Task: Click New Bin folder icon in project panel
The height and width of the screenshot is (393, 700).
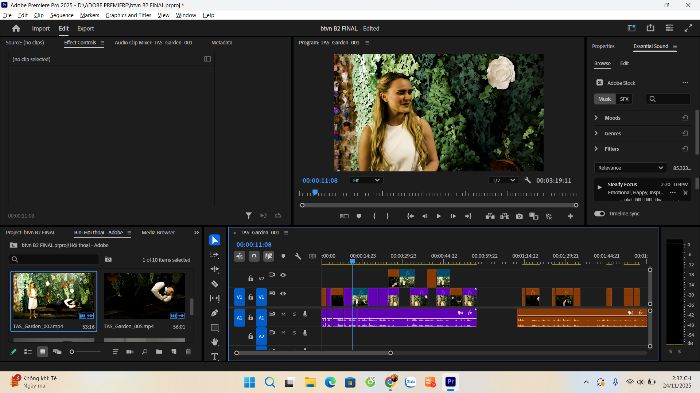Action: (159, 352)
